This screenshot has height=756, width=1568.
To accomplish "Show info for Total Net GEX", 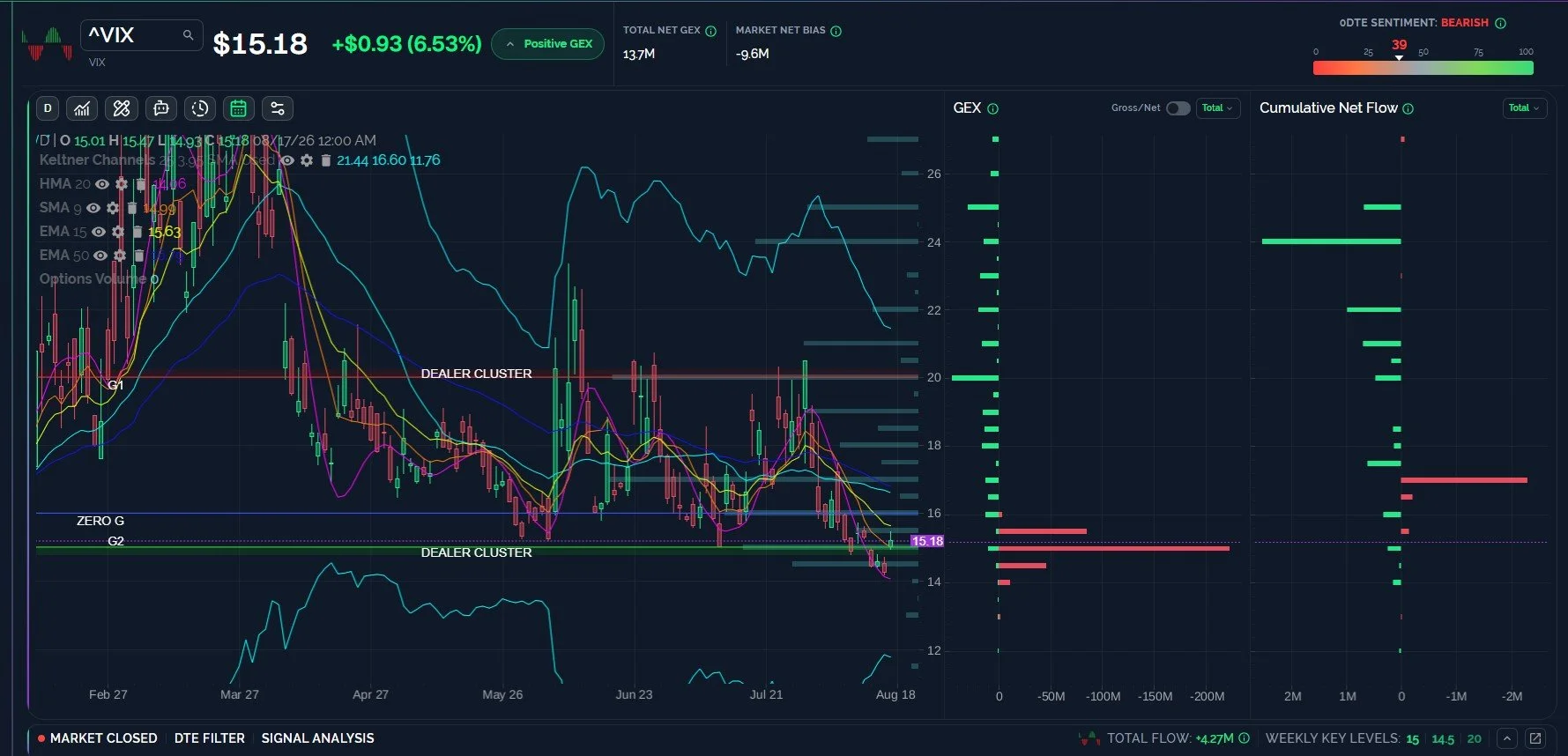I will click(x=710, y=31).
